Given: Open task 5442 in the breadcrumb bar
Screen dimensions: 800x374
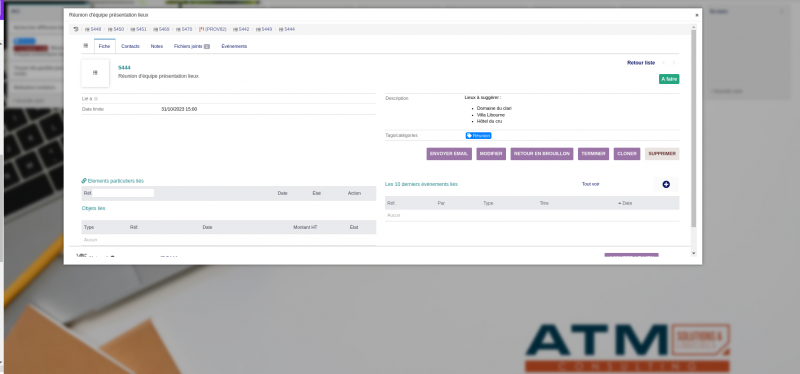Looking at the screenshot, I should [x=241, y=30].
